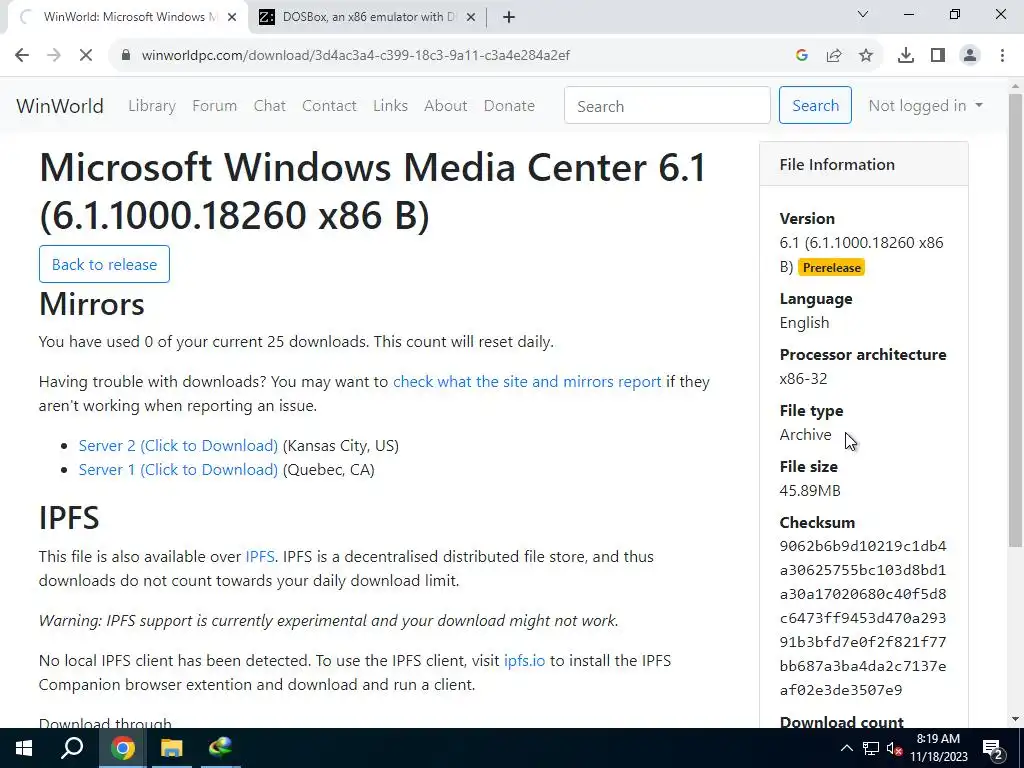Viewport: 1024px width, 768px height.
Task: Open Chrome three-dot menu
Action: pos(1002,56)
